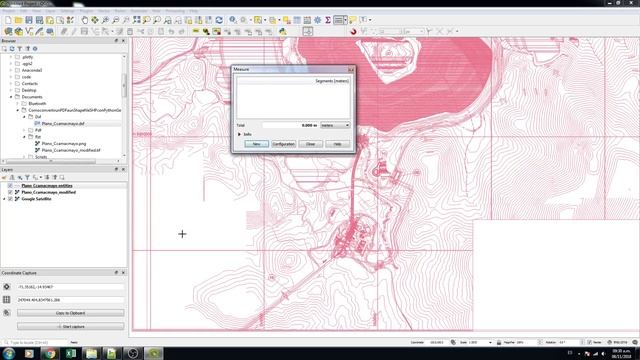The image size is (640, 360).
Task: Toggle visibility of Google Satellite layer
Action: click(10, 199)
